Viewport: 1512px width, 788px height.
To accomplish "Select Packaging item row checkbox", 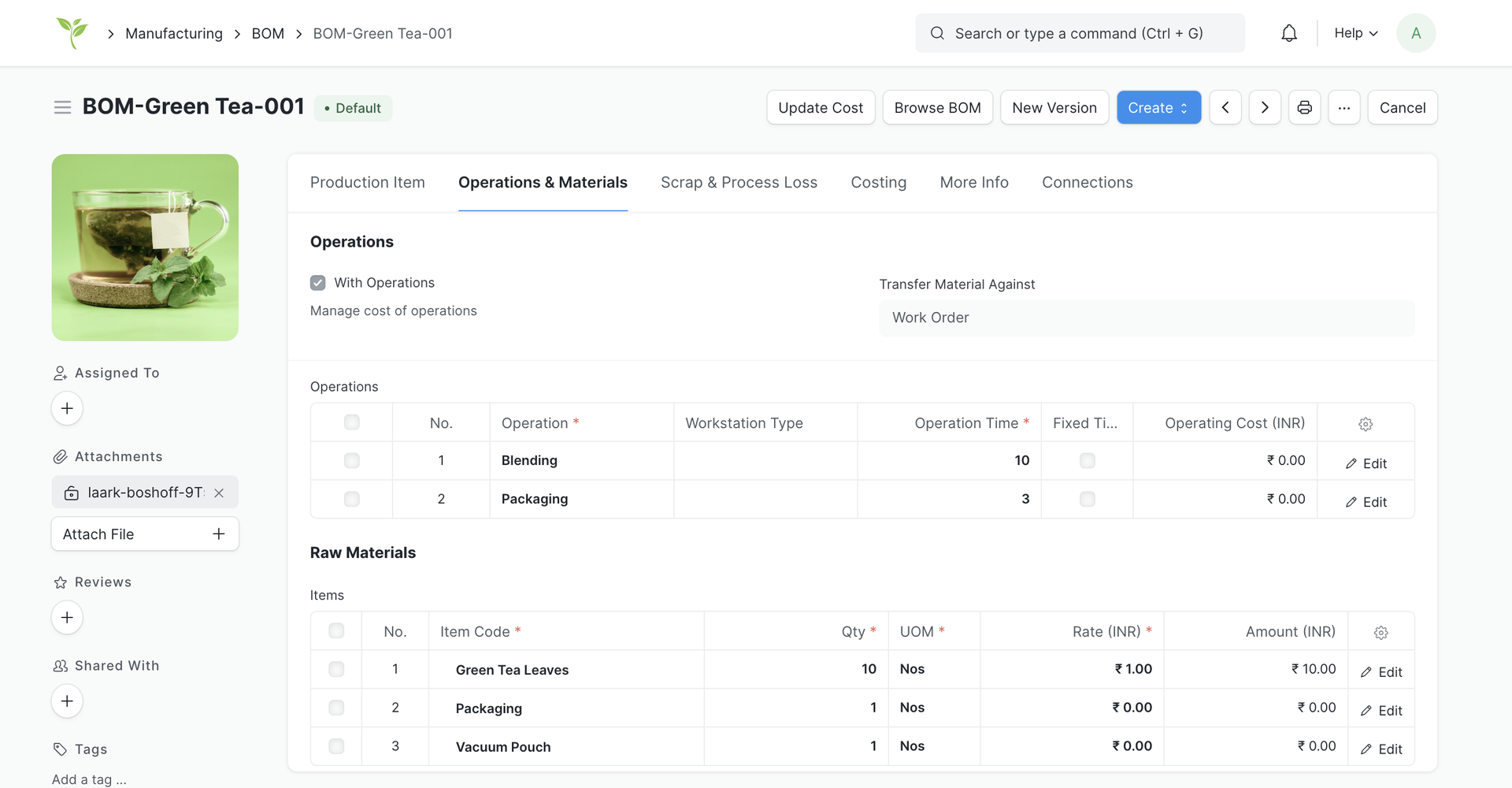I will 336,708.
